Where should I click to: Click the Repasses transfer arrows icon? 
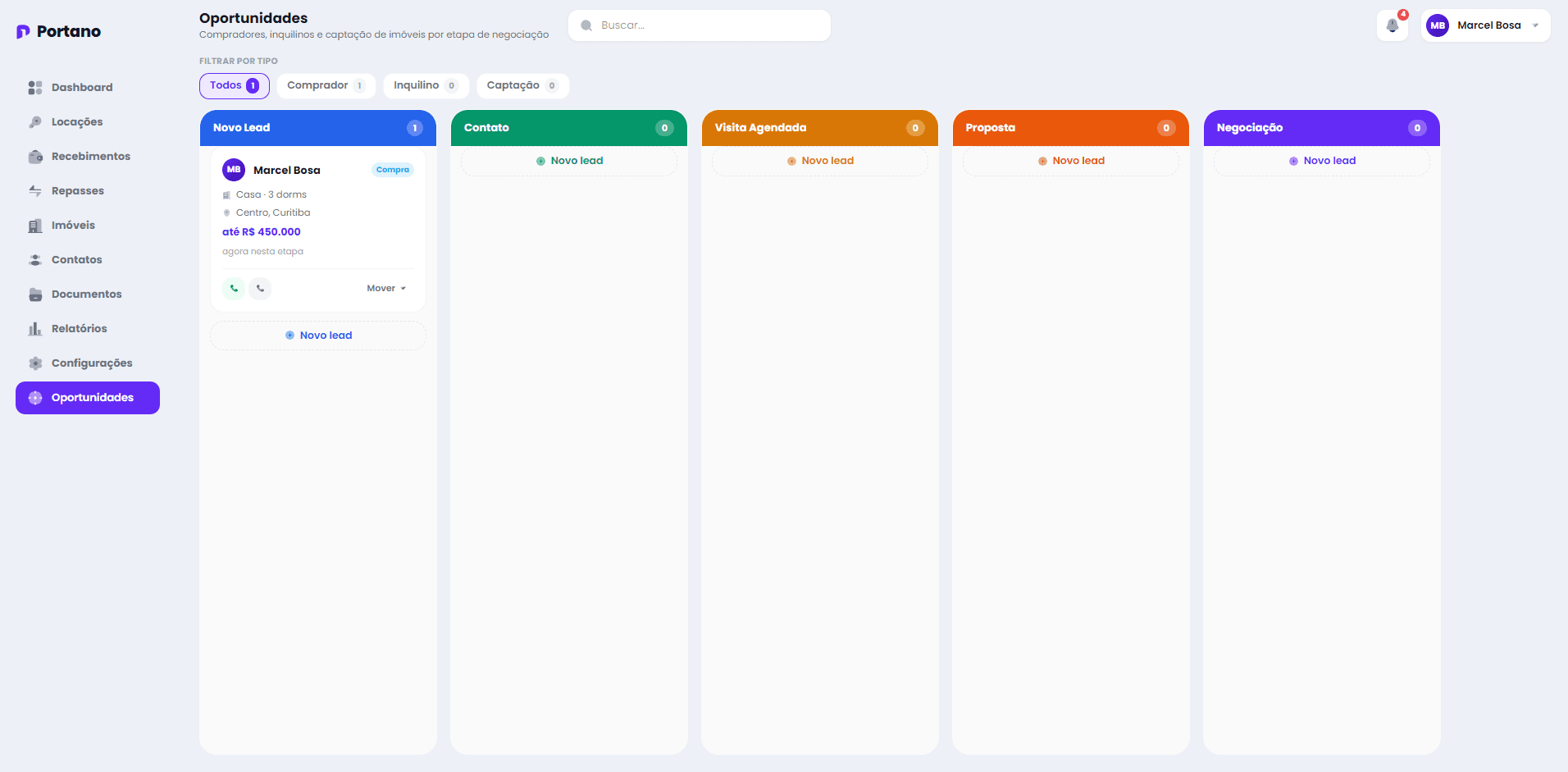pyautogui.click(x=35, y=191)
